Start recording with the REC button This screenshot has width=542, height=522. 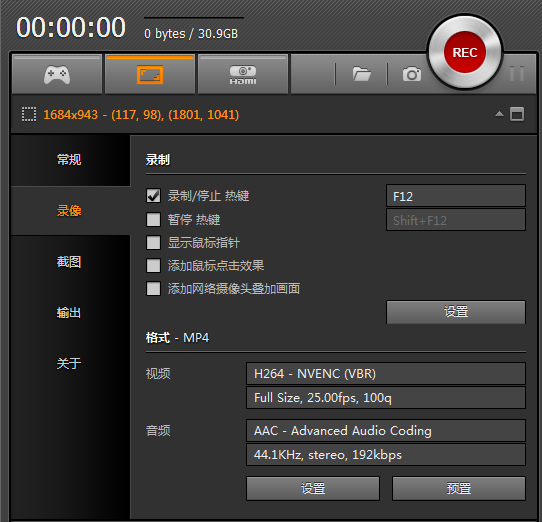pos(465,53)
